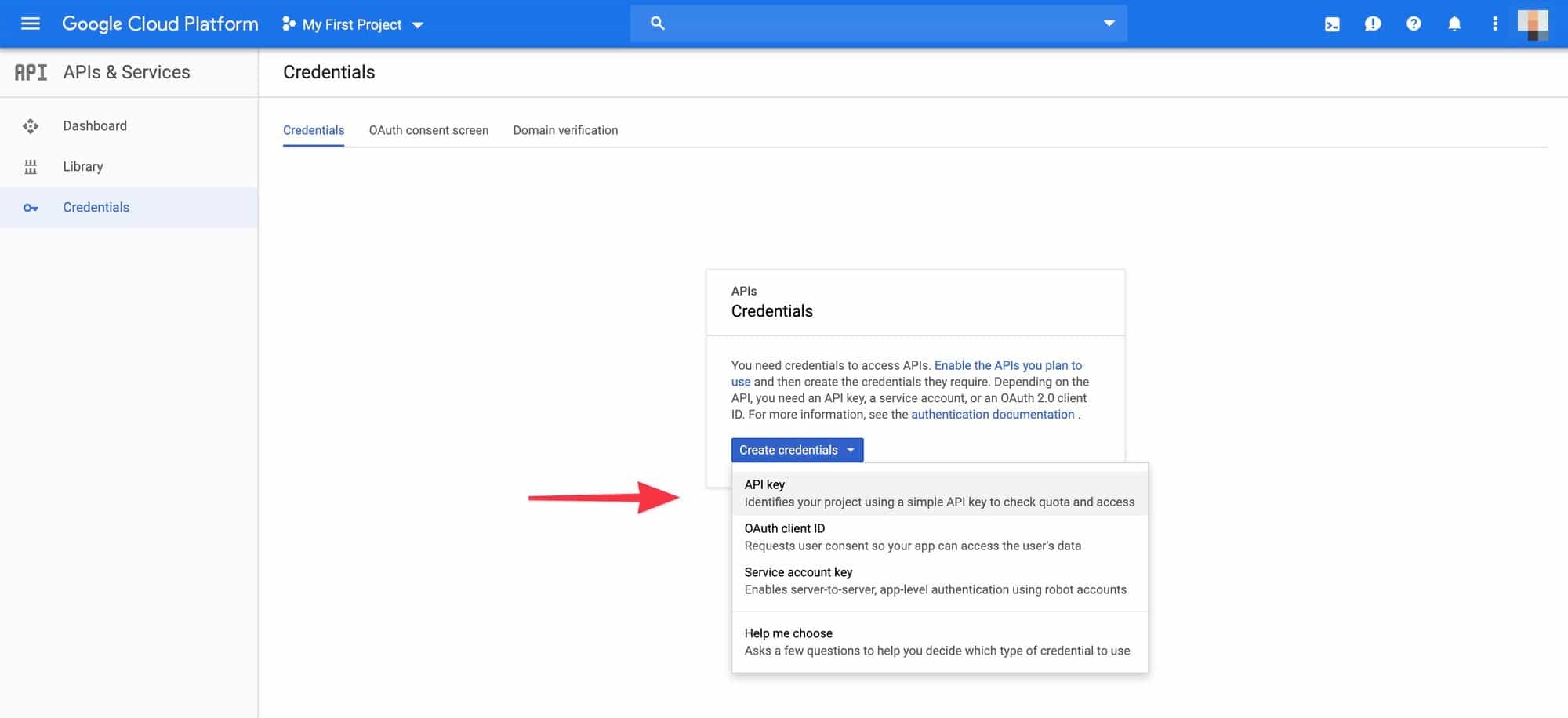Select Credentials in the sidebar
Viewport: 1568px width, 718px height.
click(x=129, y=208)
